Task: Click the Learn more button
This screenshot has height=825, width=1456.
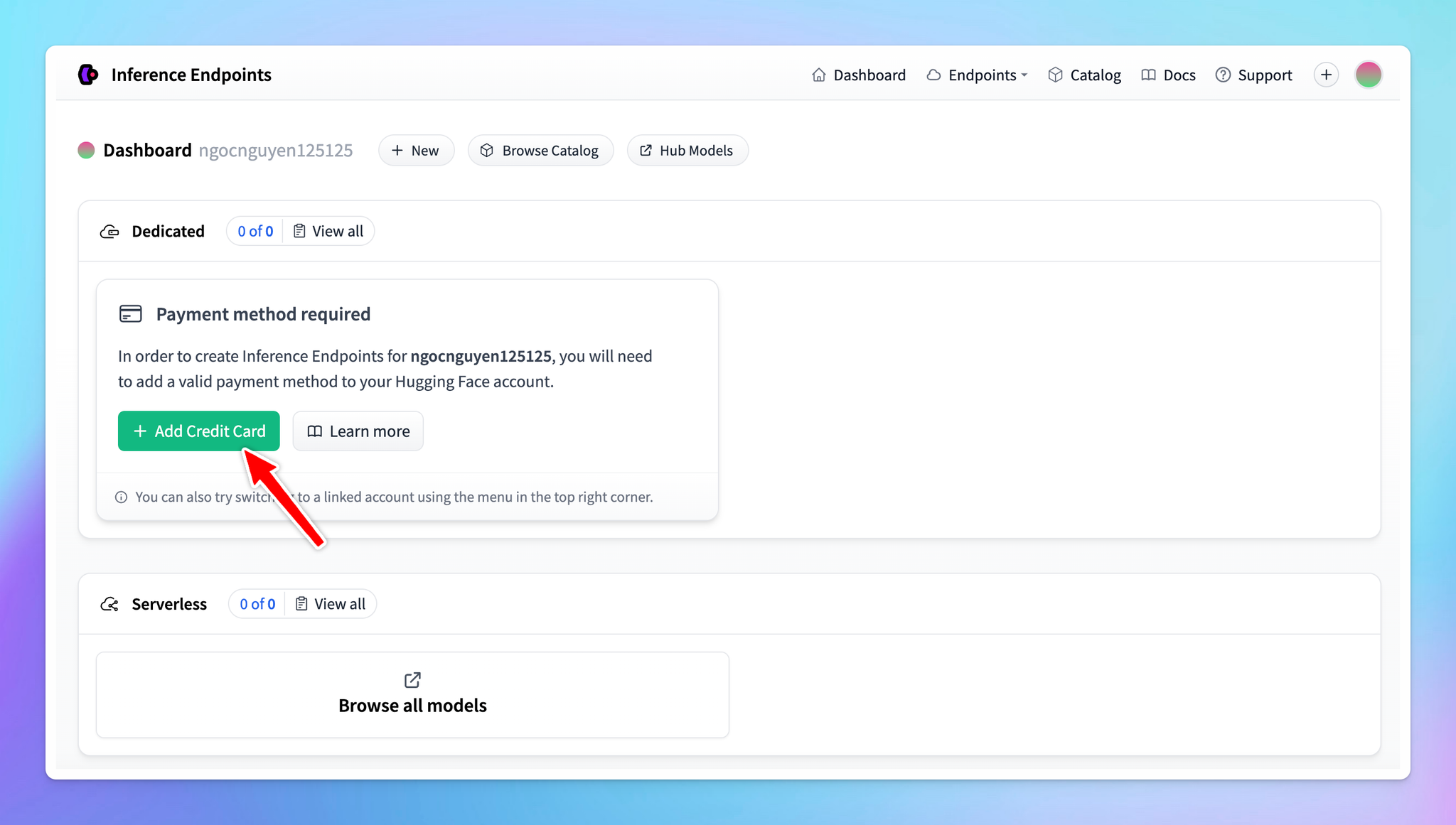Action: pos(358,431)
